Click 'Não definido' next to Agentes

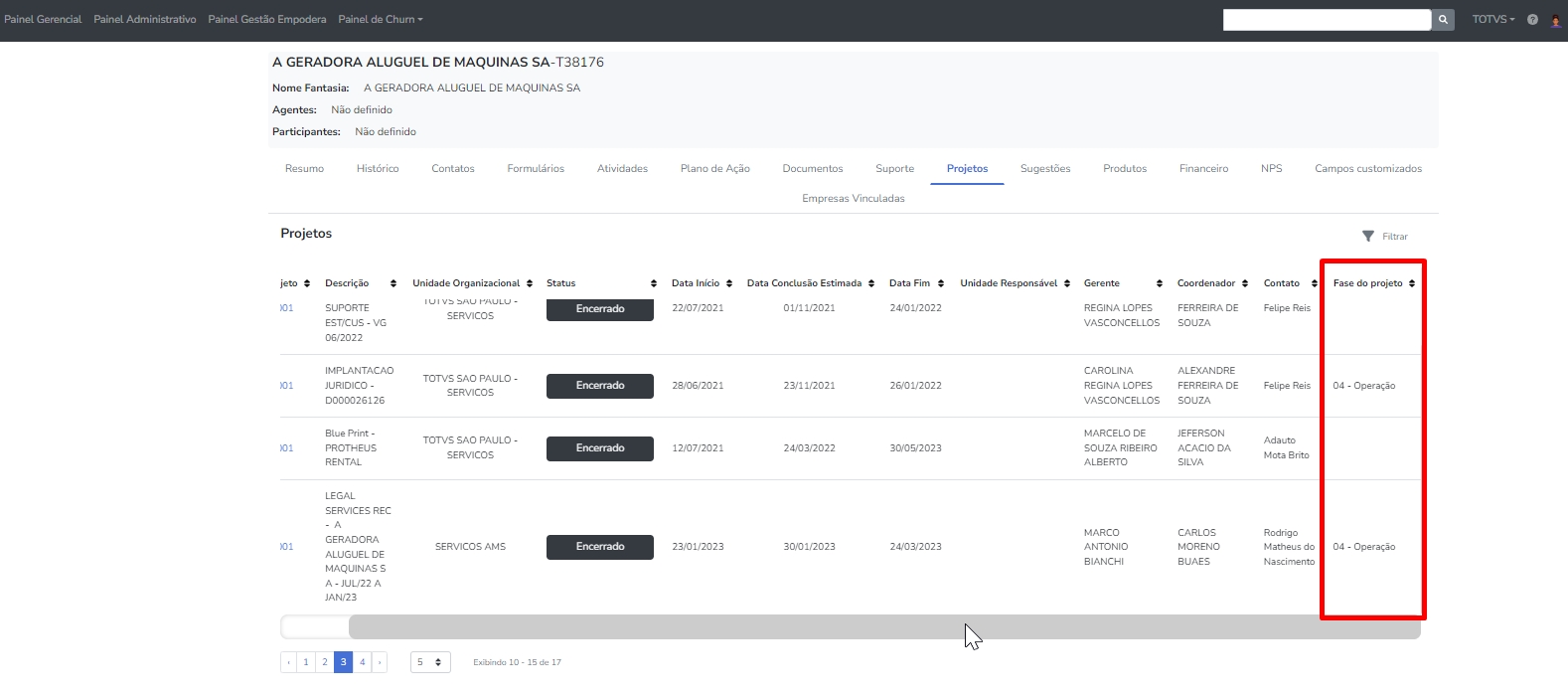[362, 110]
